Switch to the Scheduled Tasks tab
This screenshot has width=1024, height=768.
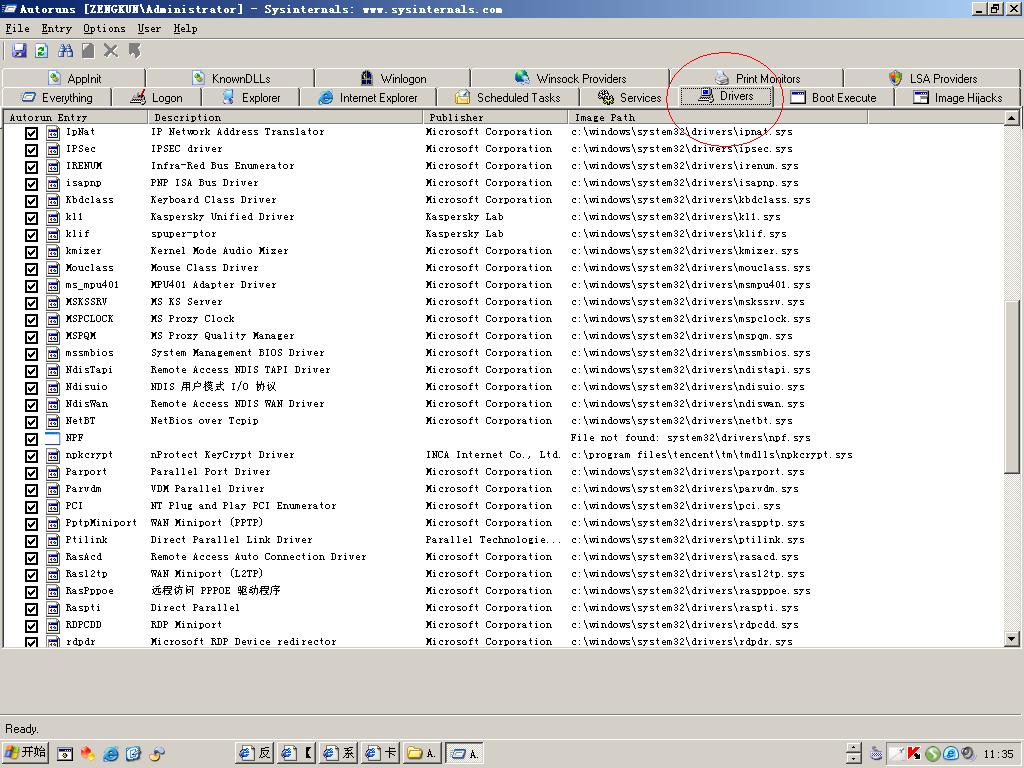(x=507, y=97)
